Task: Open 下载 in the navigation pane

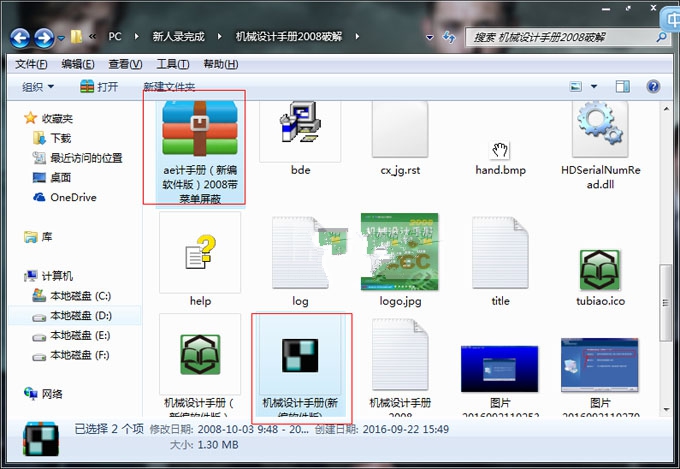Action: pos(60,138)
